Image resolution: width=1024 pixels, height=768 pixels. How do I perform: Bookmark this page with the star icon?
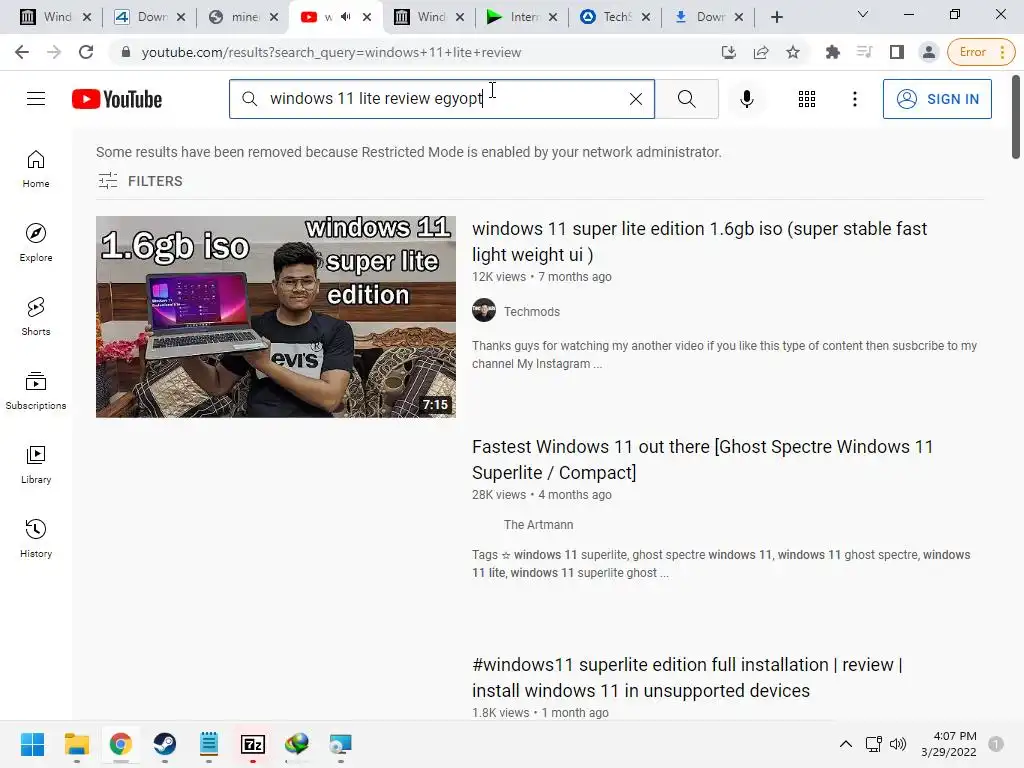pyautogui.click(x=793, y=52)
